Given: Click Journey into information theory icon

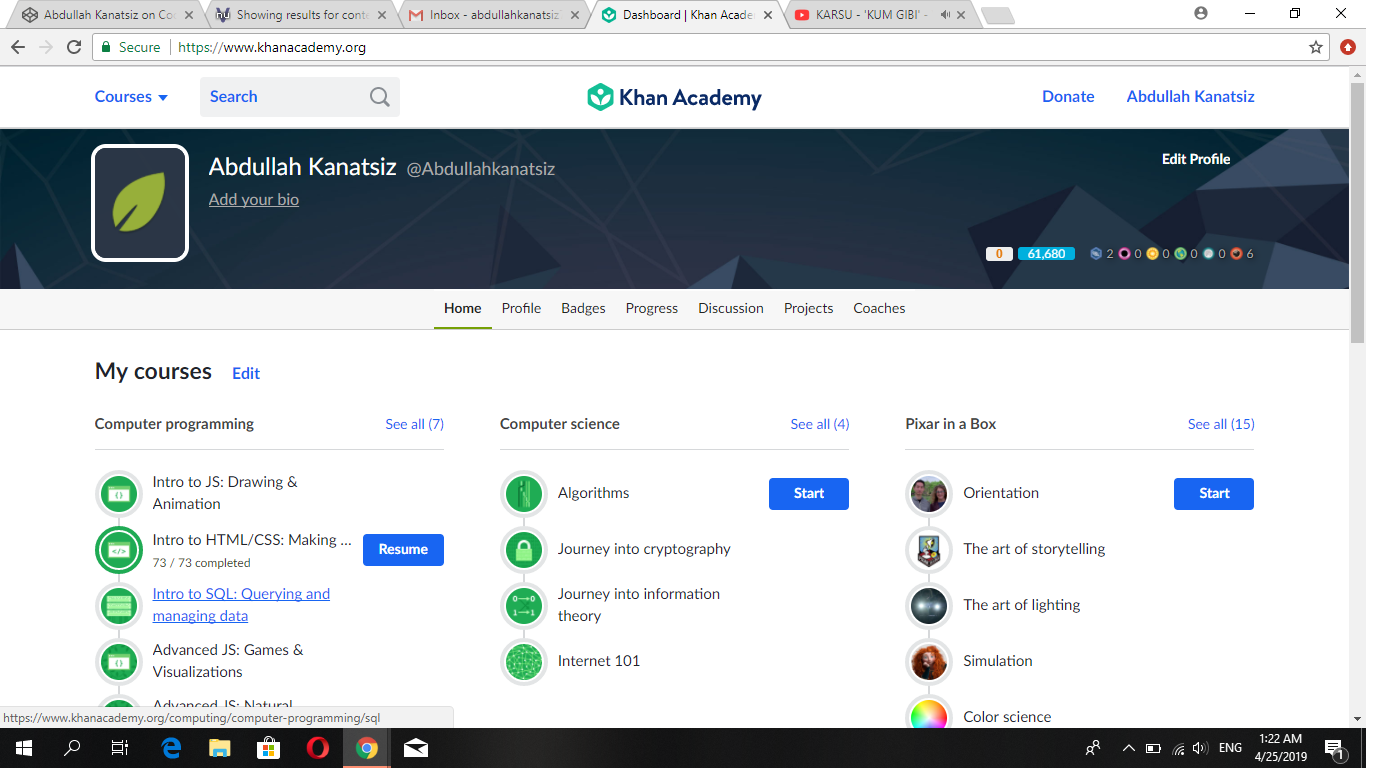Looking at the screenshot, I should coord(524,605).
